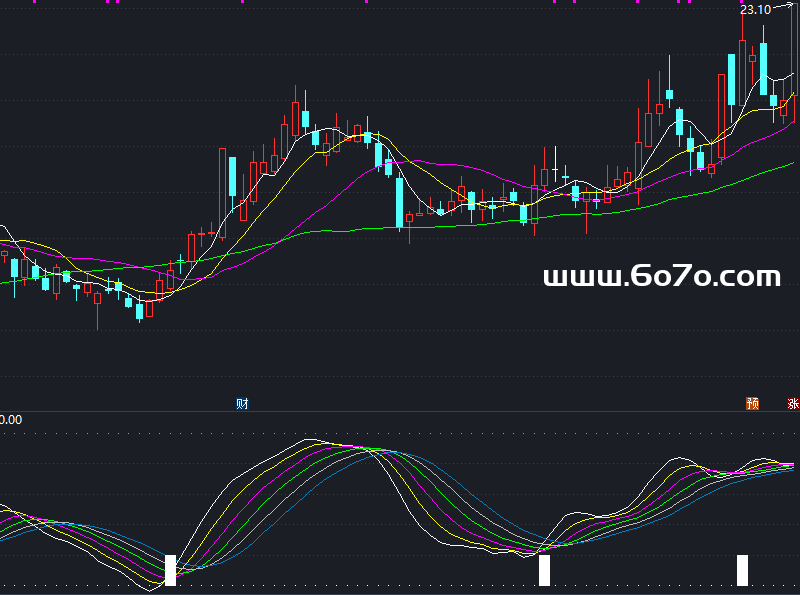Select the tall hollow red breakout candlestick at left rally
Image resolution: width=800 pixels, height=595 pixels.
pos(221,192)
